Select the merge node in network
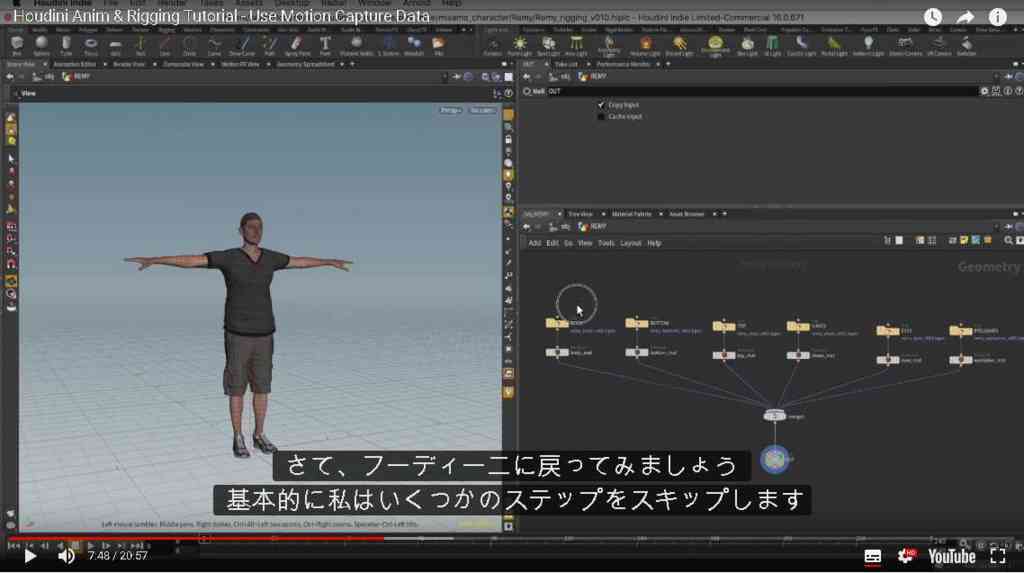 [x=775, y=416]
